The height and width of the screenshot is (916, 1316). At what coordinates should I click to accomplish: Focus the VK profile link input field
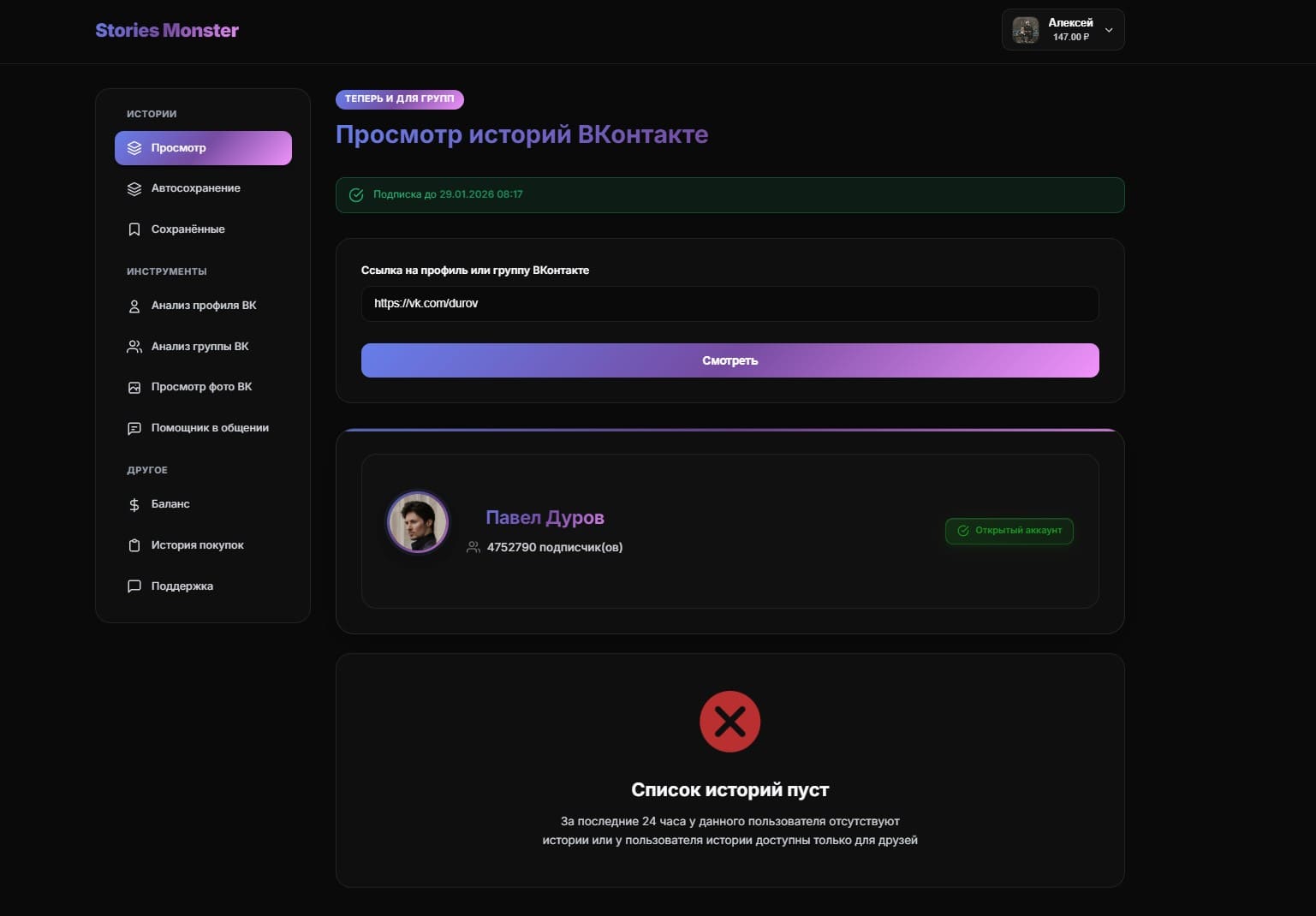(x=729, y=304)
